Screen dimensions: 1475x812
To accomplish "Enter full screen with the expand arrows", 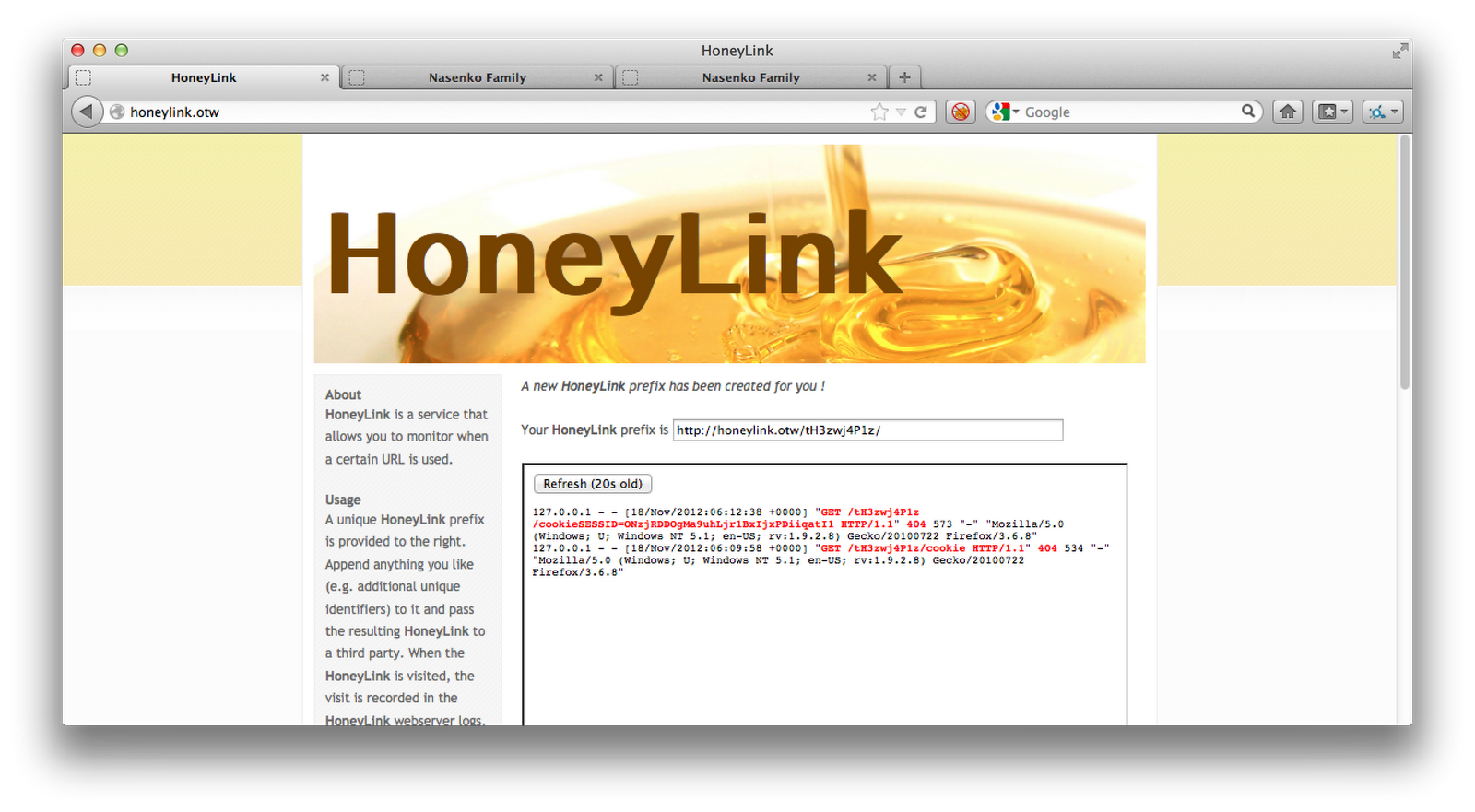I will pyautogui.click(x=1399, y=51).
